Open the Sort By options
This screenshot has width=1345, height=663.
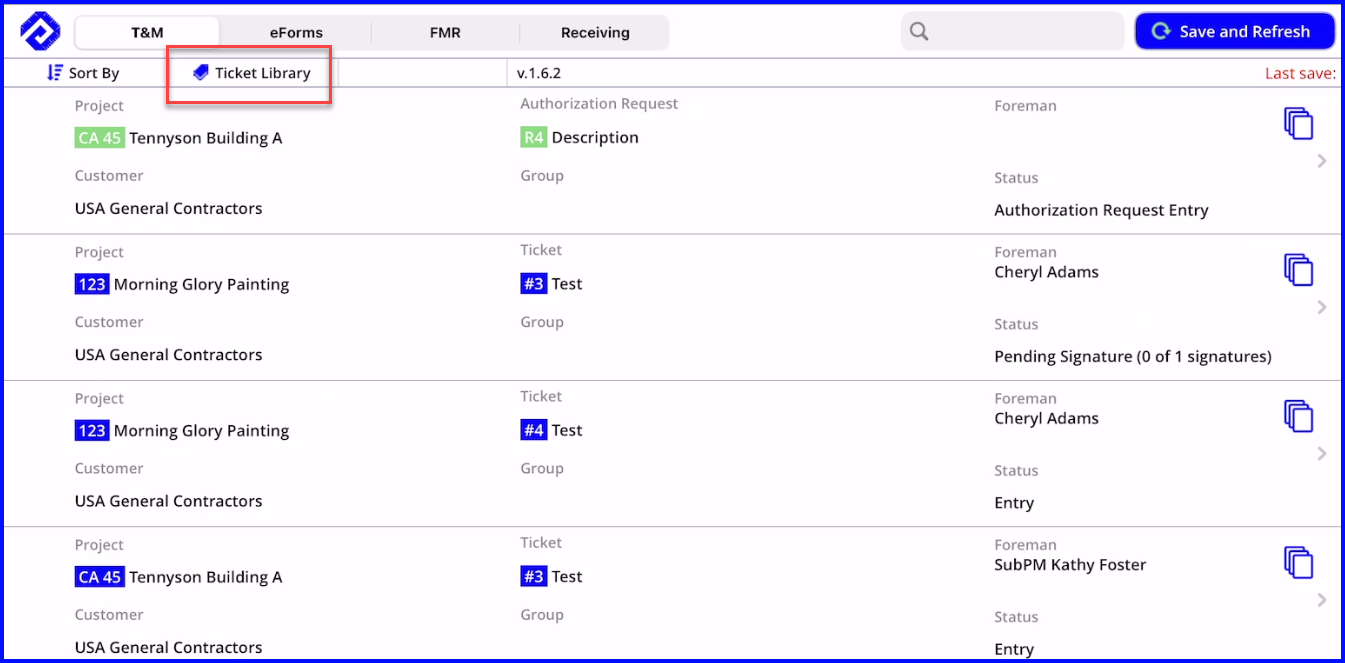tap(83, 73)
